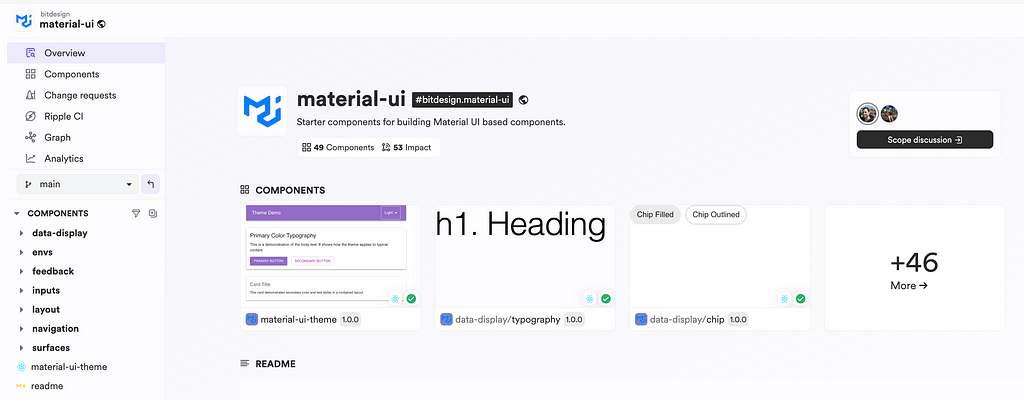Open the Components sidebar item
This screenshot has width=1024, height=400.
(86, 74)
